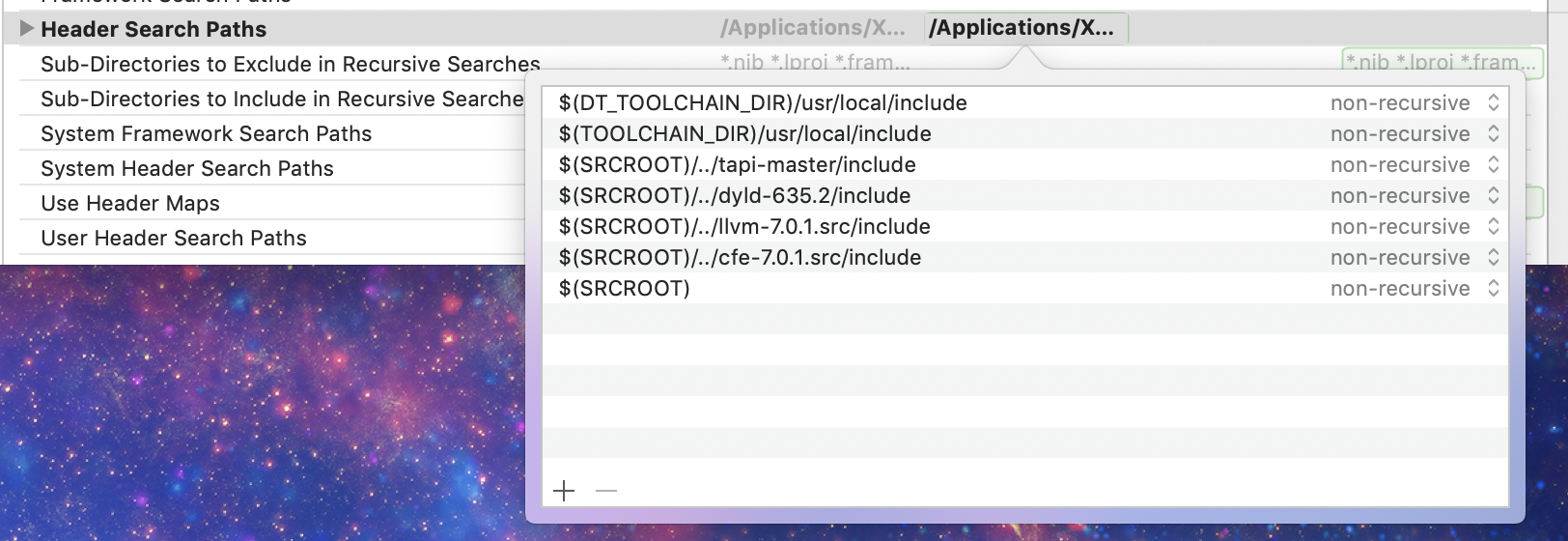The width and height of the screenshot is (1568, 541).
Task: Expand the Header Search Paths disclosure triangle
Action: click(27, 28)
